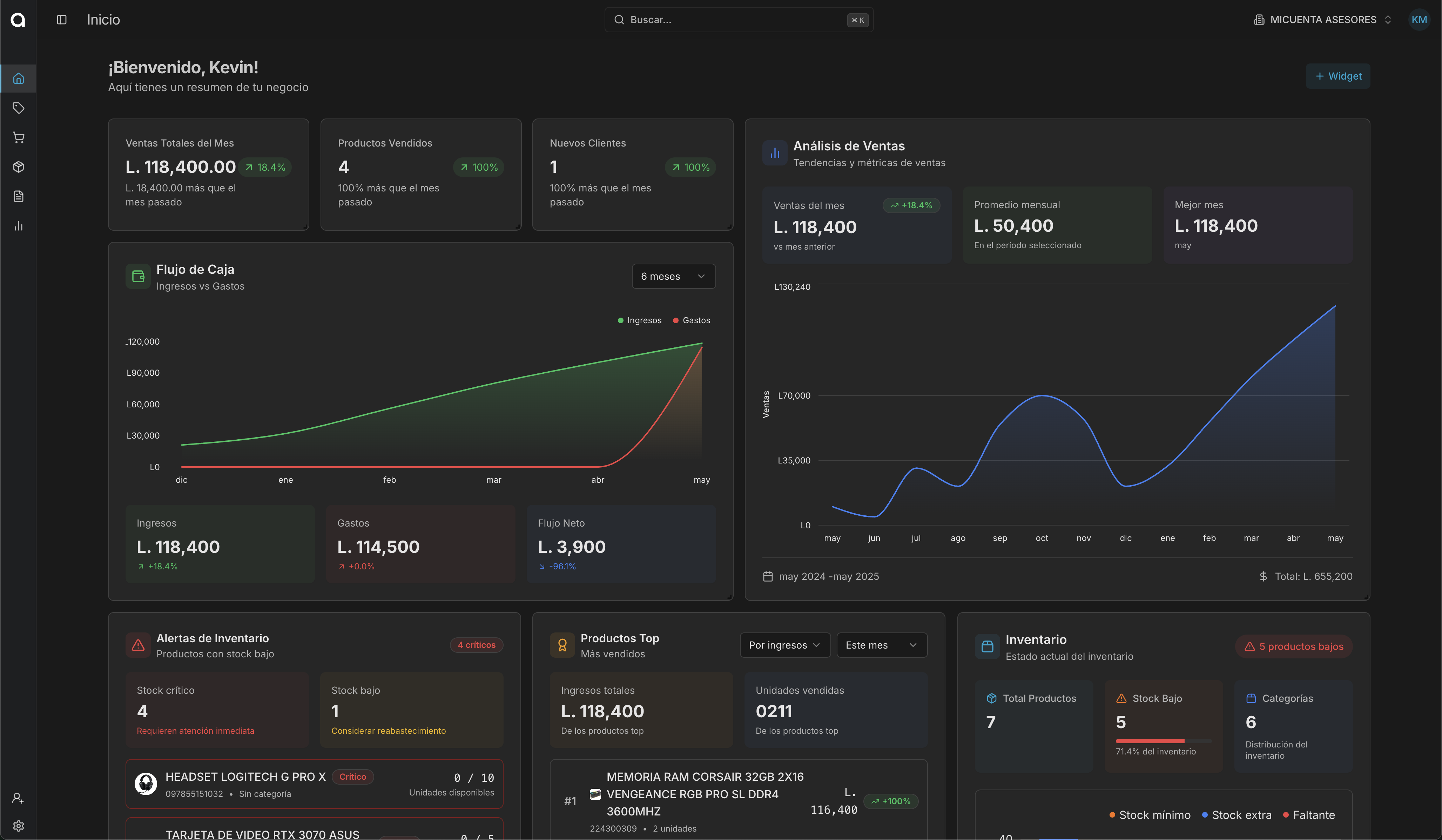Open MICUENTA ASESORES account switcher
Screen dimensions: 1442x840
[x=1322, y=19]
